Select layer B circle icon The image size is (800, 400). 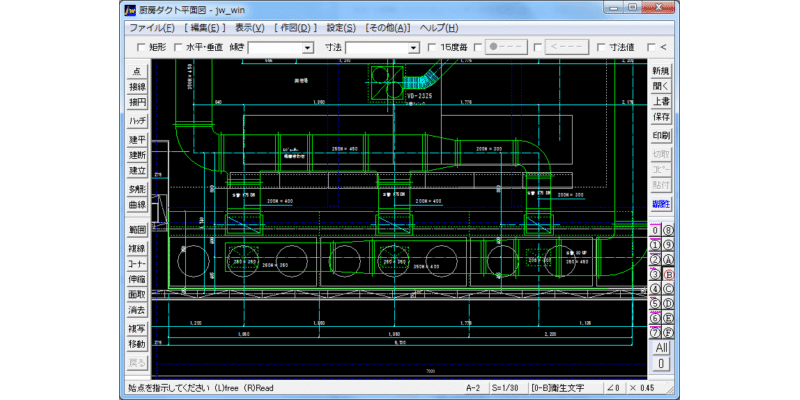tap(668, 274)
